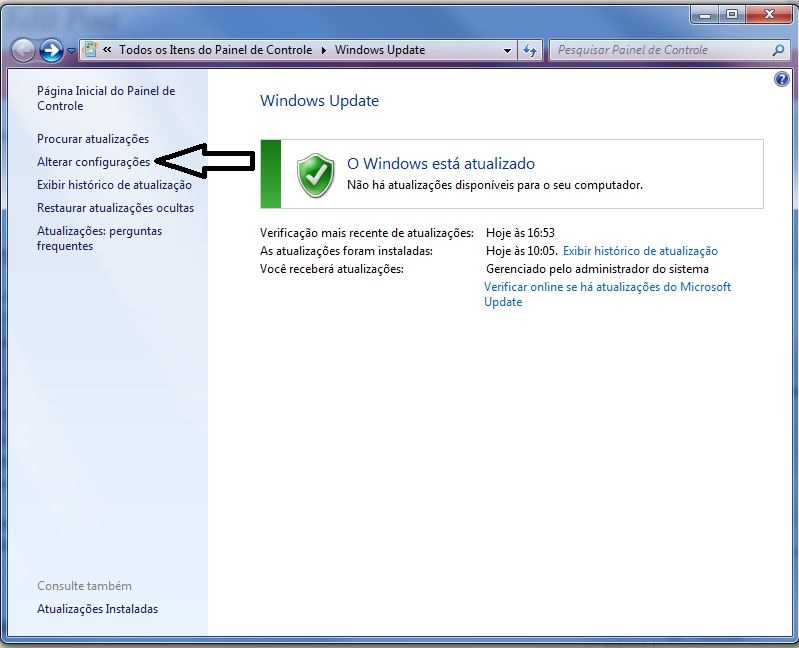Open help with the blue question mark
799x648 pixels.
click(782, 80)
